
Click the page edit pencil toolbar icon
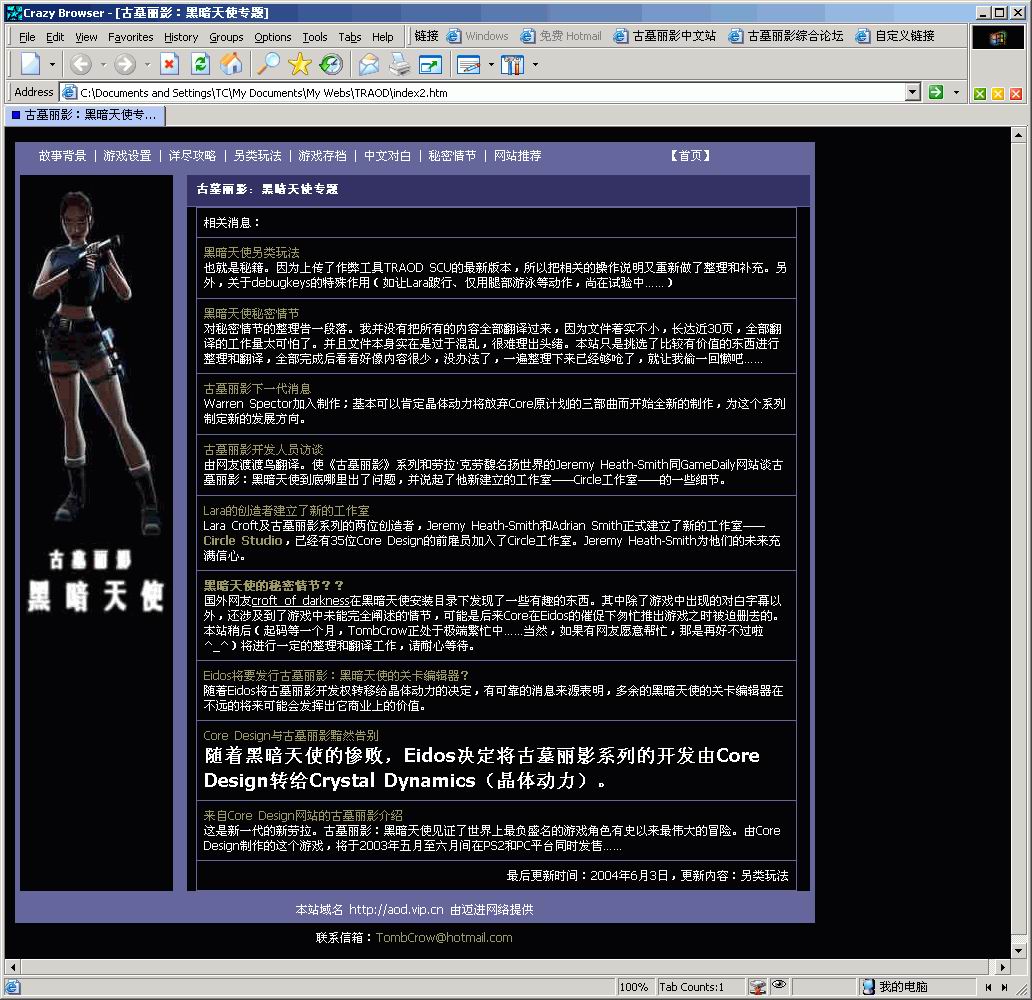469,64
